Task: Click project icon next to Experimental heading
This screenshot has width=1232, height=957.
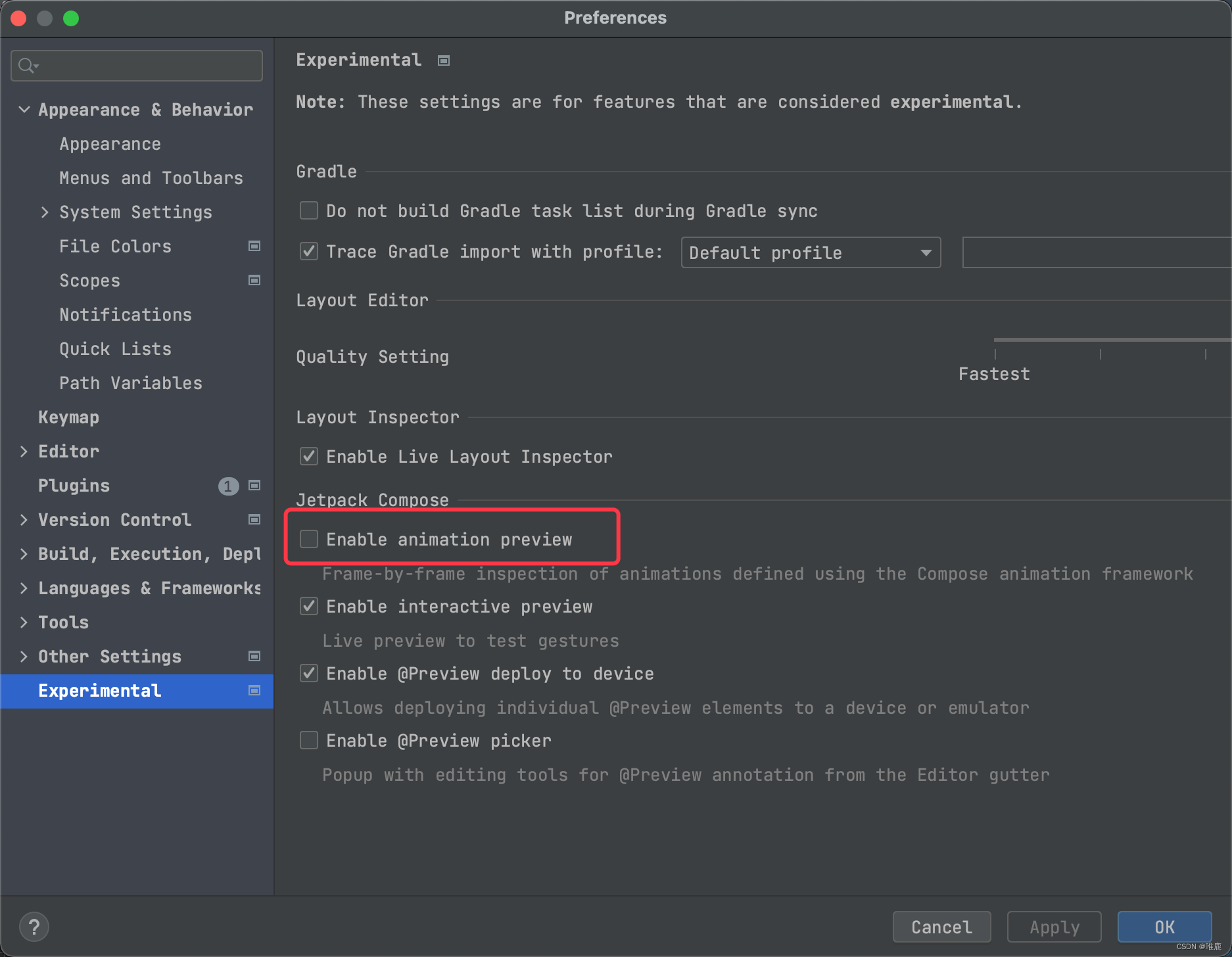Action: (x=444, y=60)
